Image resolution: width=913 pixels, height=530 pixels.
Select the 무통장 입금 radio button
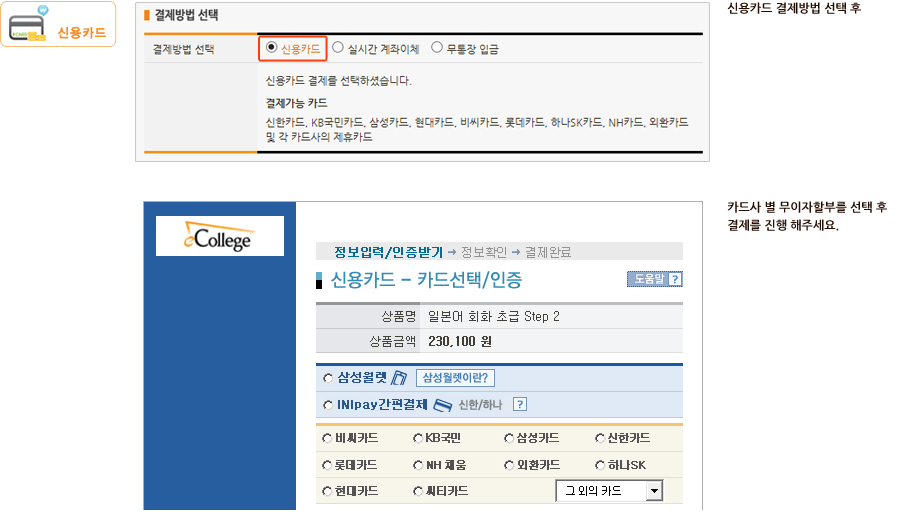437,47
